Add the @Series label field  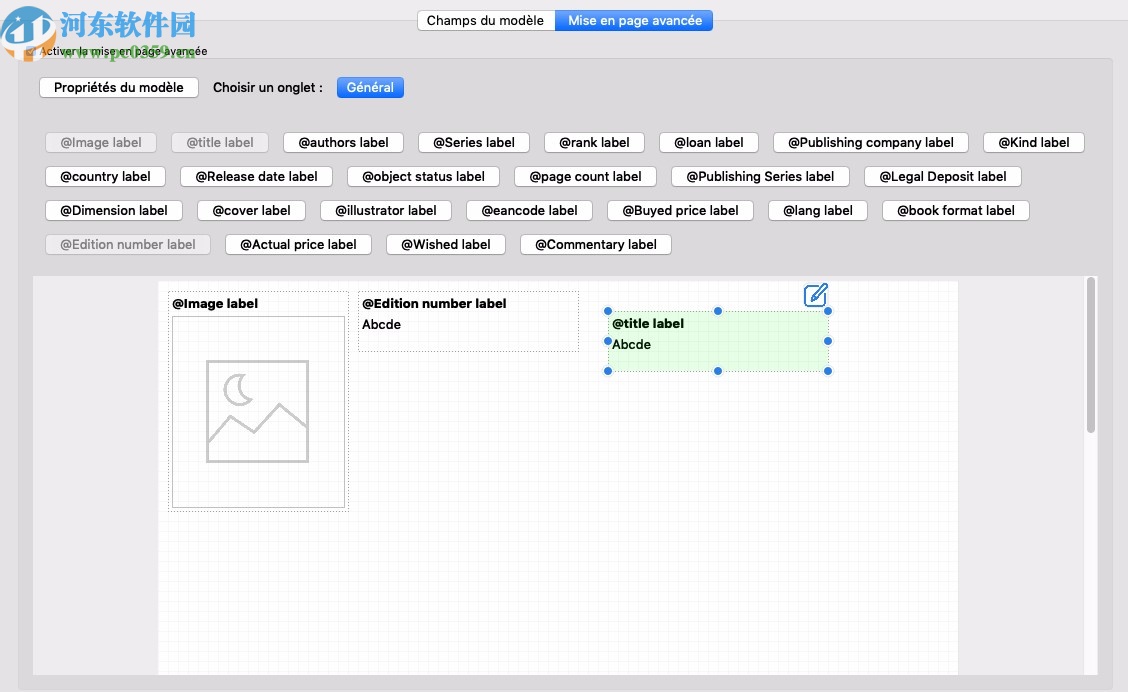tap(474, 142)
